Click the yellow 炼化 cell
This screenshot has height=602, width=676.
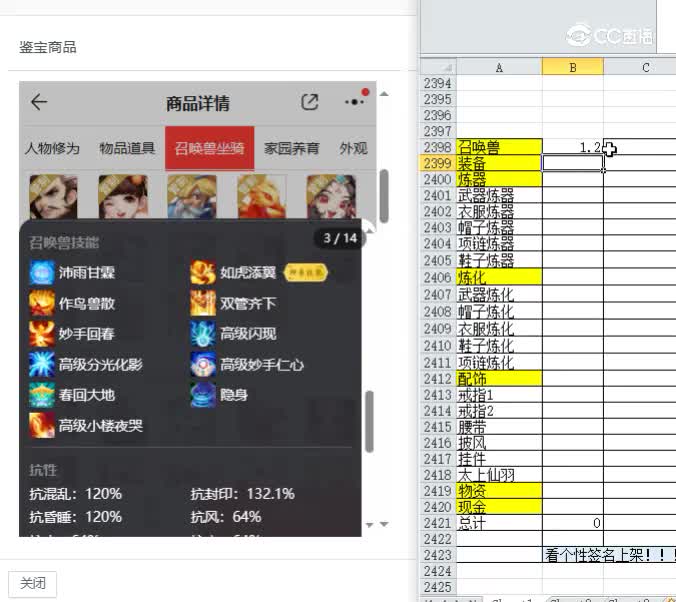pyautogui.click(x=499, y=277)
